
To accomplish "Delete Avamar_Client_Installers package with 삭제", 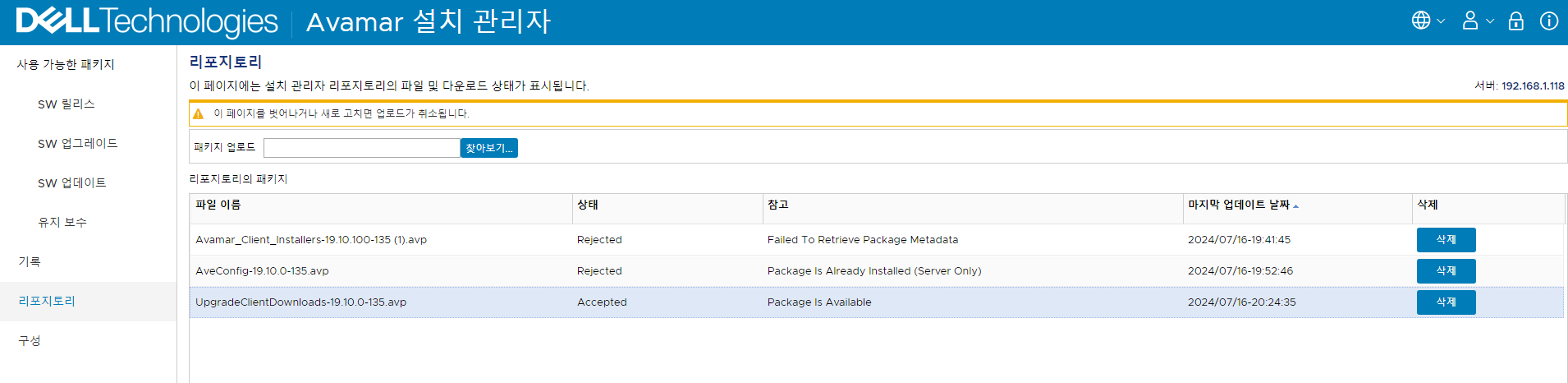I will [1447, 240].
